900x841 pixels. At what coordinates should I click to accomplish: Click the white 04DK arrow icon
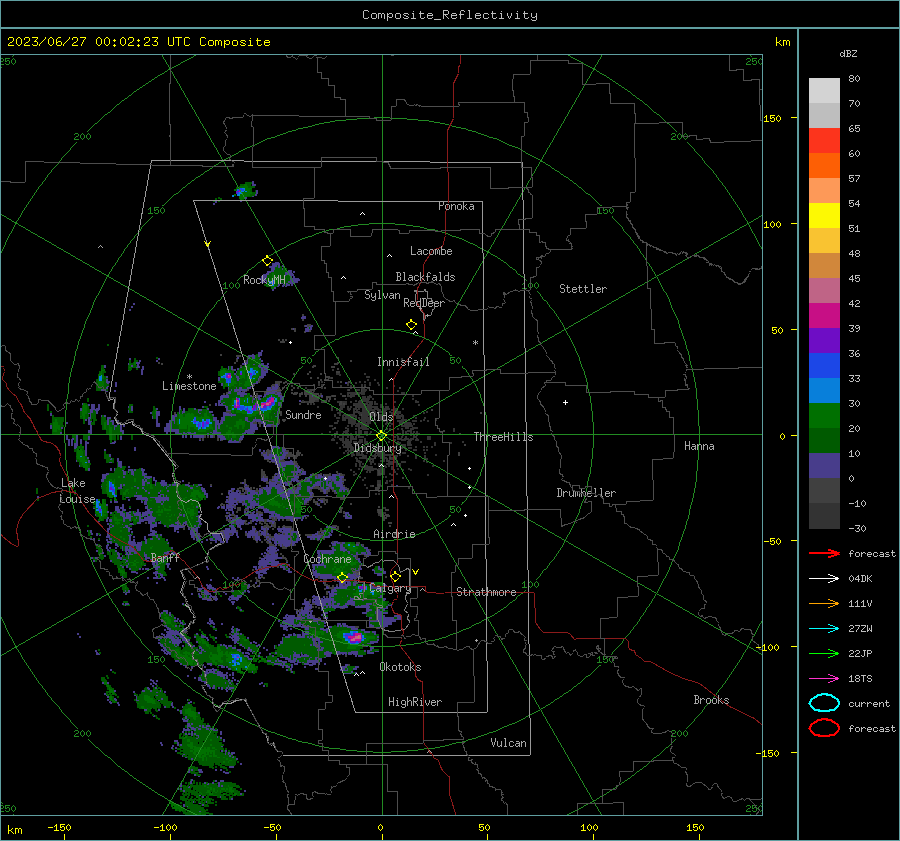824,579
